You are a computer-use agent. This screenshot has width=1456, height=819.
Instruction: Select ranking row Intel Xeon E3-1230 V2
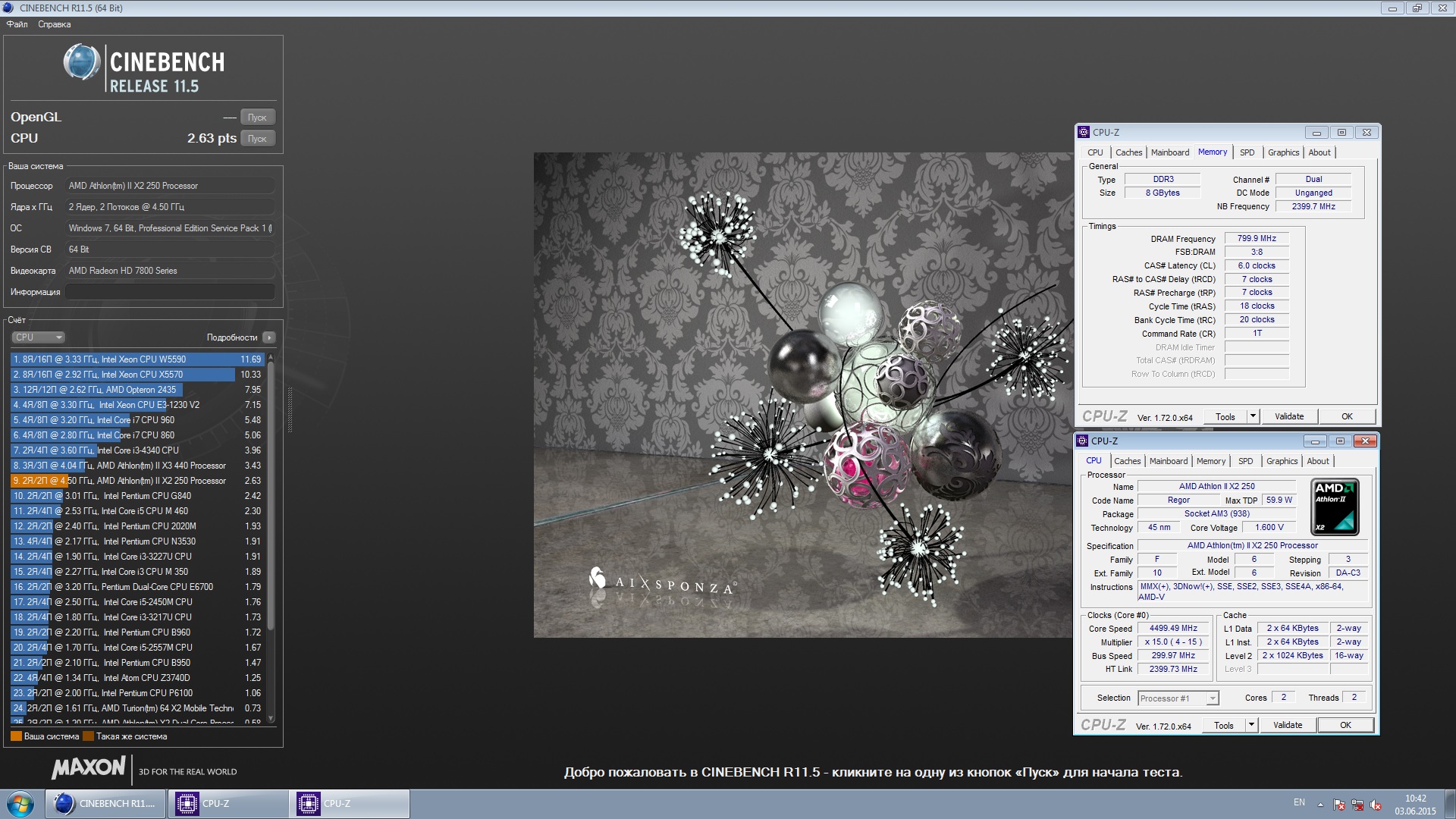click(136, 405)
